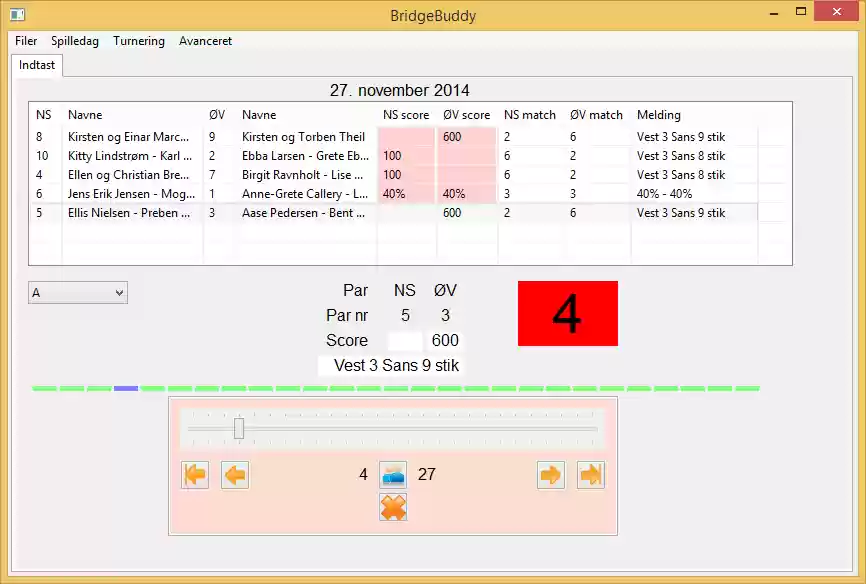The width and height of the screenshot is (866, 584).
Task: Click the BridgeBuddy icon in the title bar
Action: point(15,14)
